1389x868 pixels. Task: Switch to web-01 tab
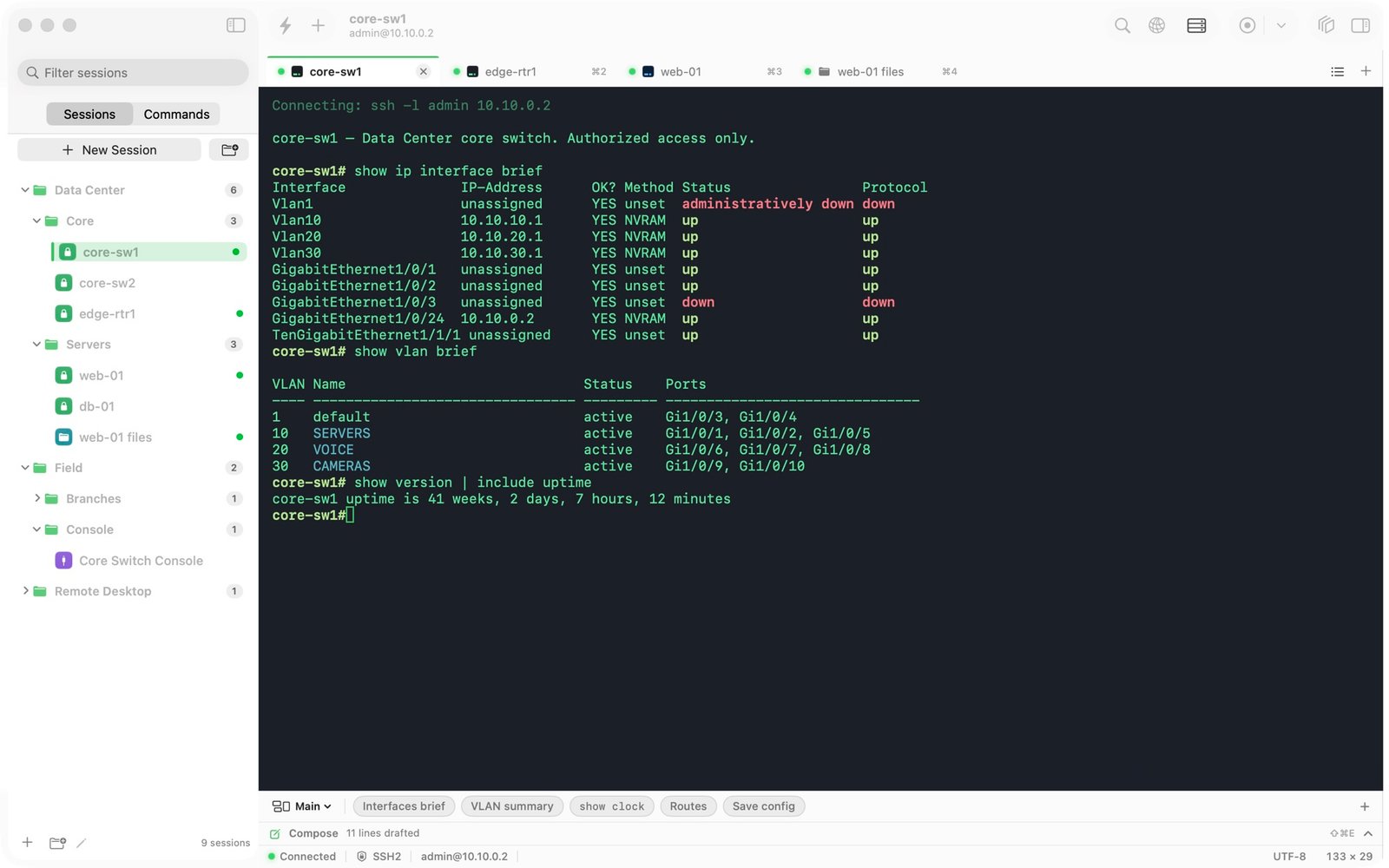704,72
